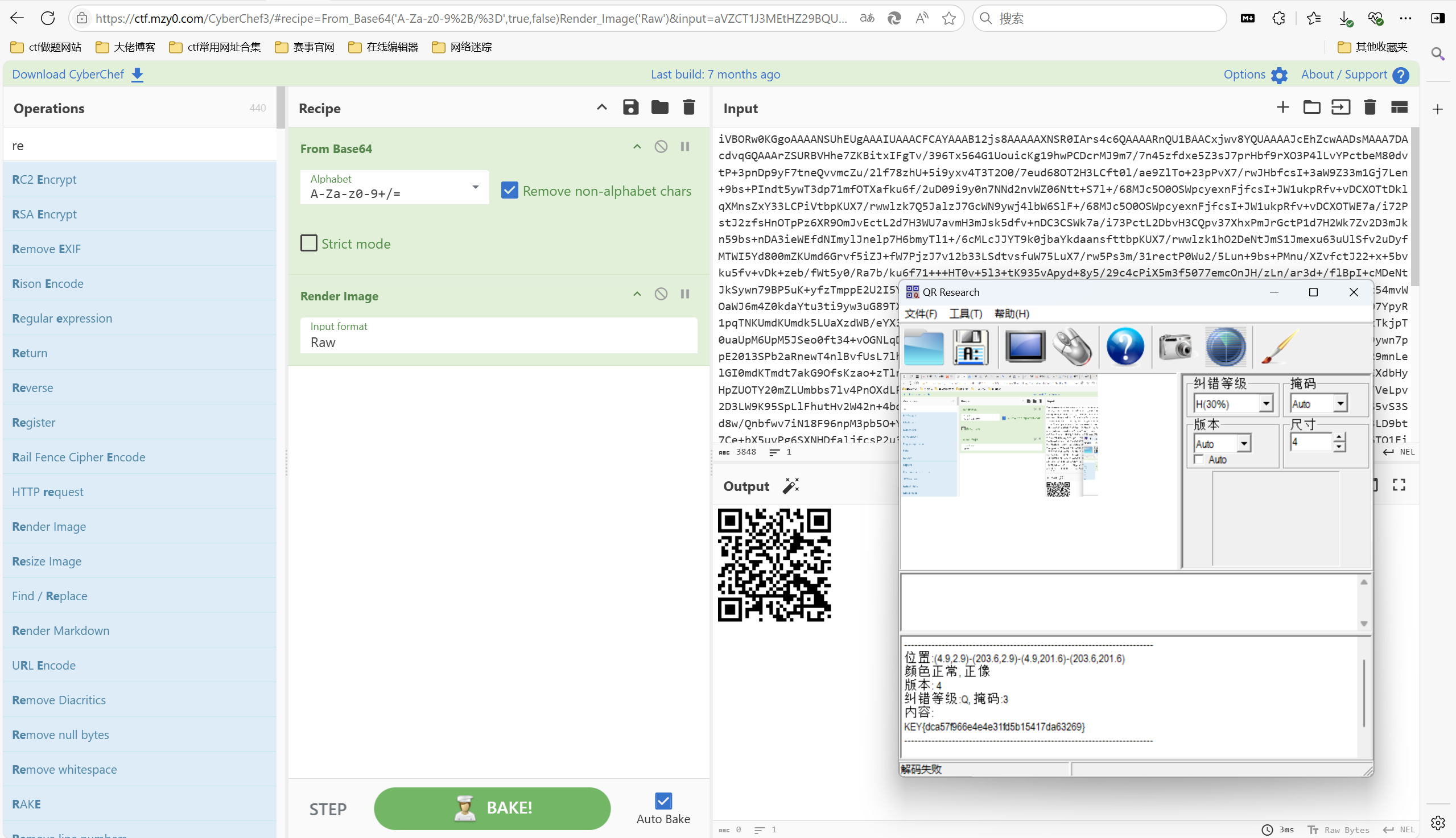Clear the recipe with the trash icon
Screen dimensions: 1456x838
(x=689, y=108)
